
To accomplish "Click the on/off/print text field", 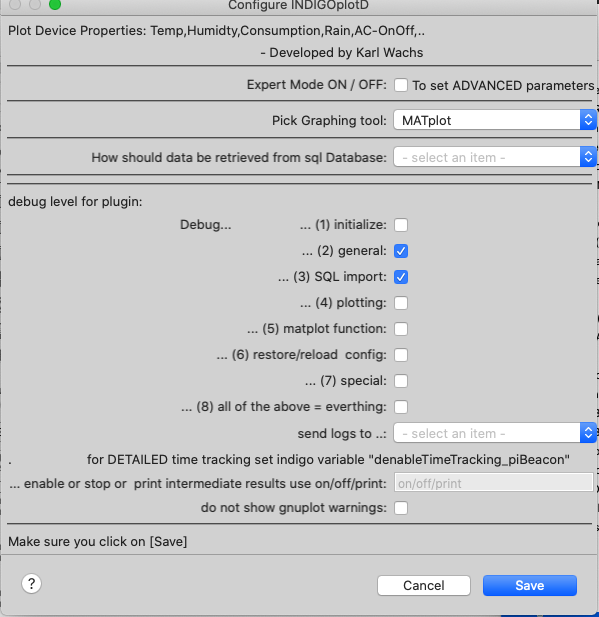I will pos(494,482).
